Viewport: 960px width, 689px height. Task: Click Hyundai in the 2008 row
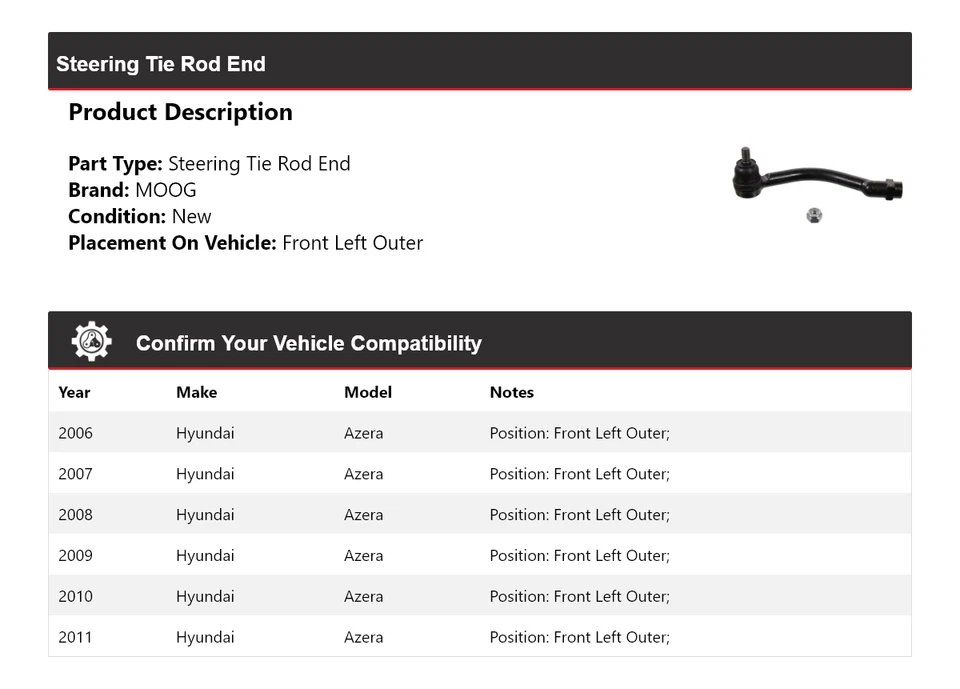205,515
